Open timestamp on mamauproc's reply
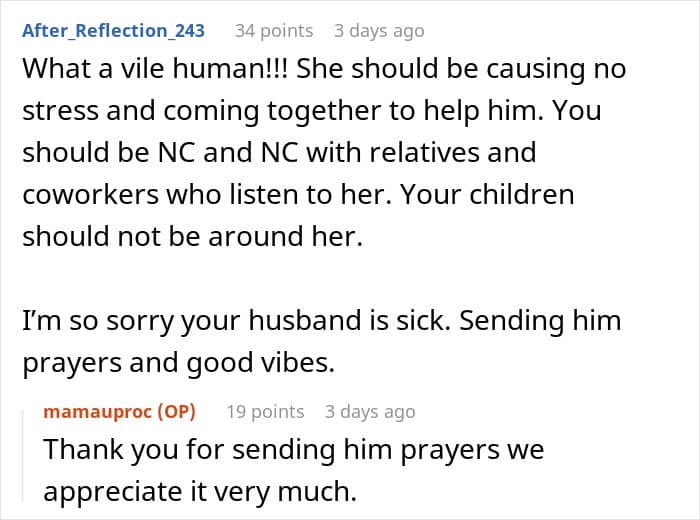The image size is (700, 520). point(369,411)
